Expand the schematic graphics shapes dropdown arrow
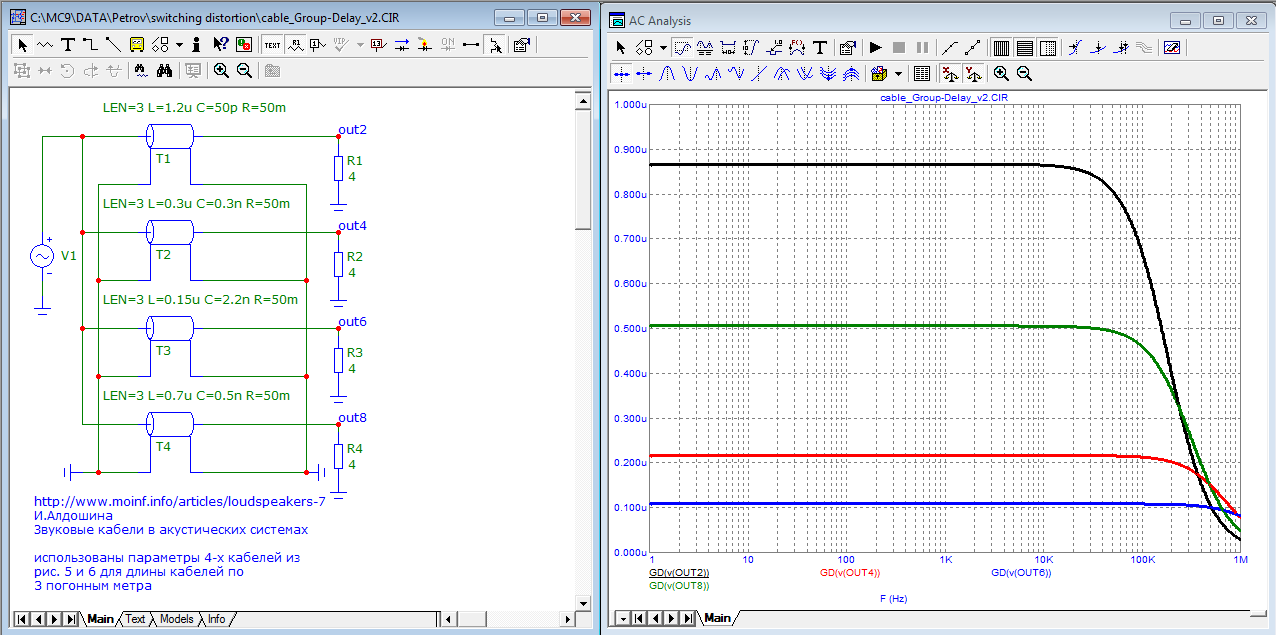Screen dimensions: 1276x635 pos(179,44)
